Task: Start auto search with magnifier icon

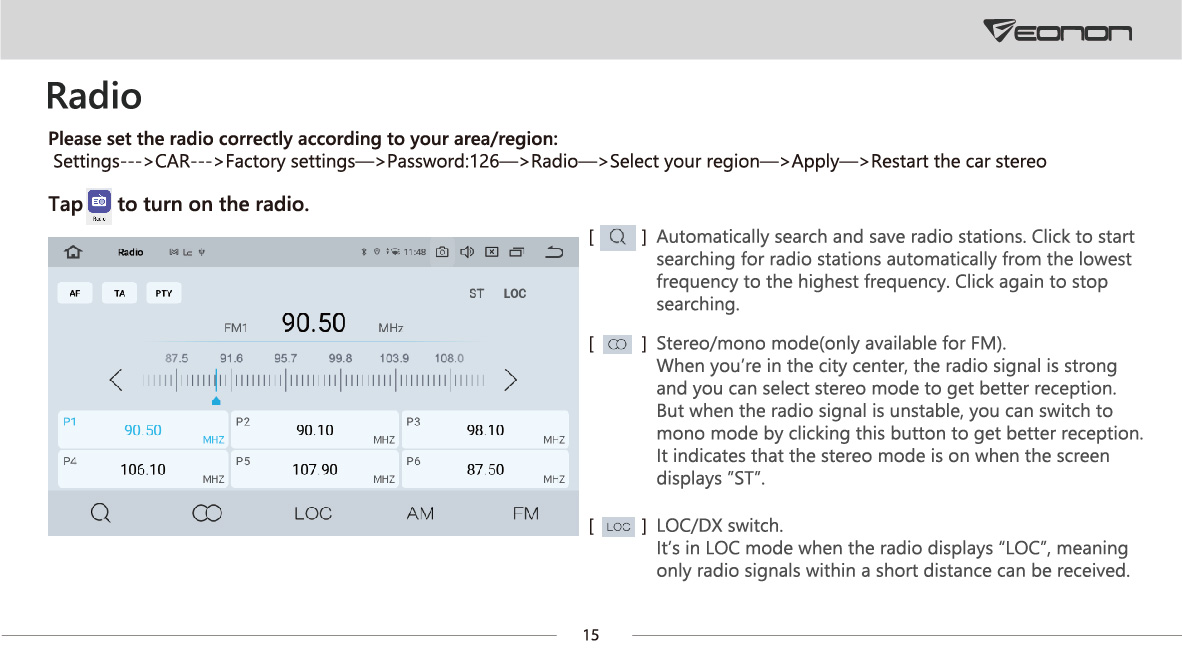Action: 100,514
